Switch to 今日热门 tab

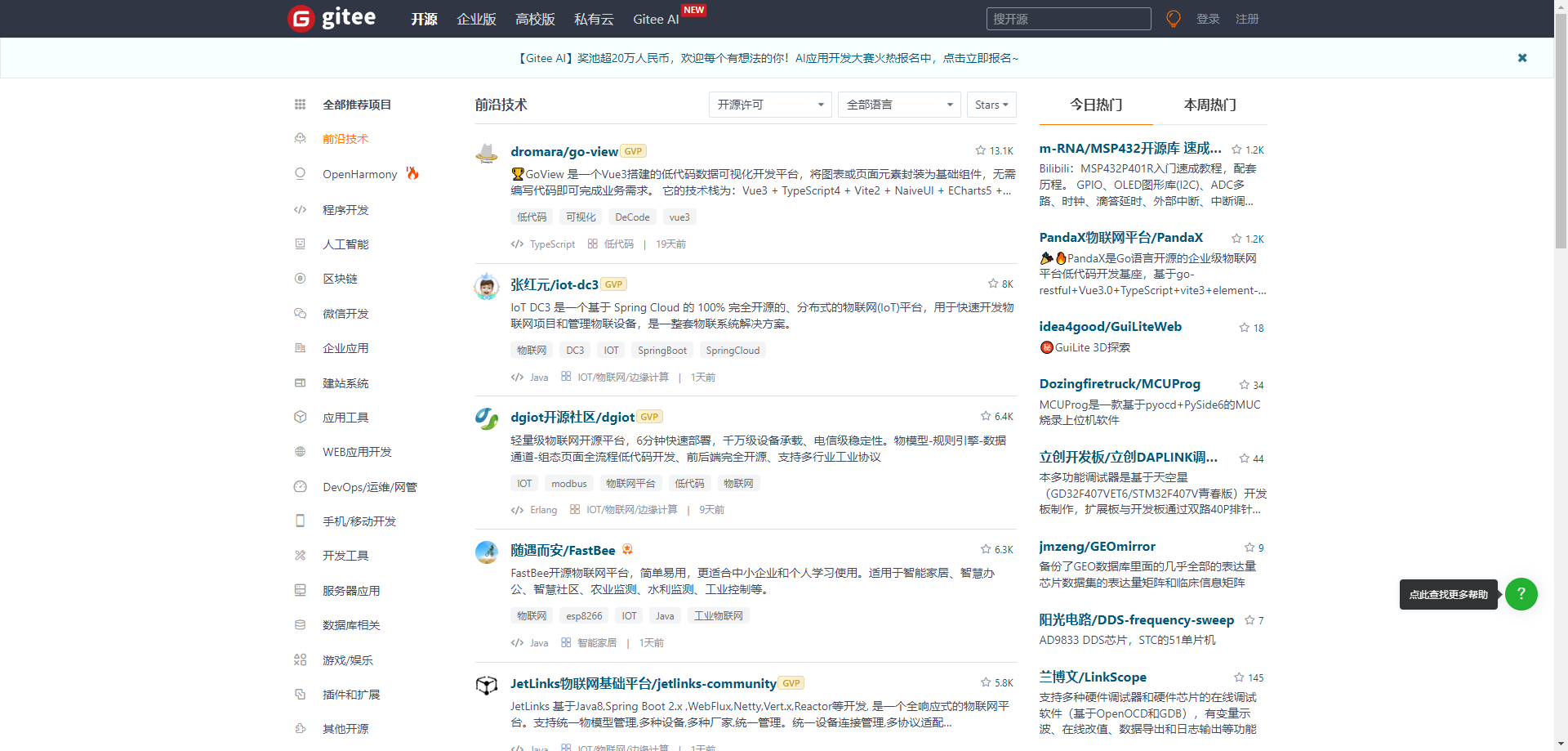pos(1096,105)
